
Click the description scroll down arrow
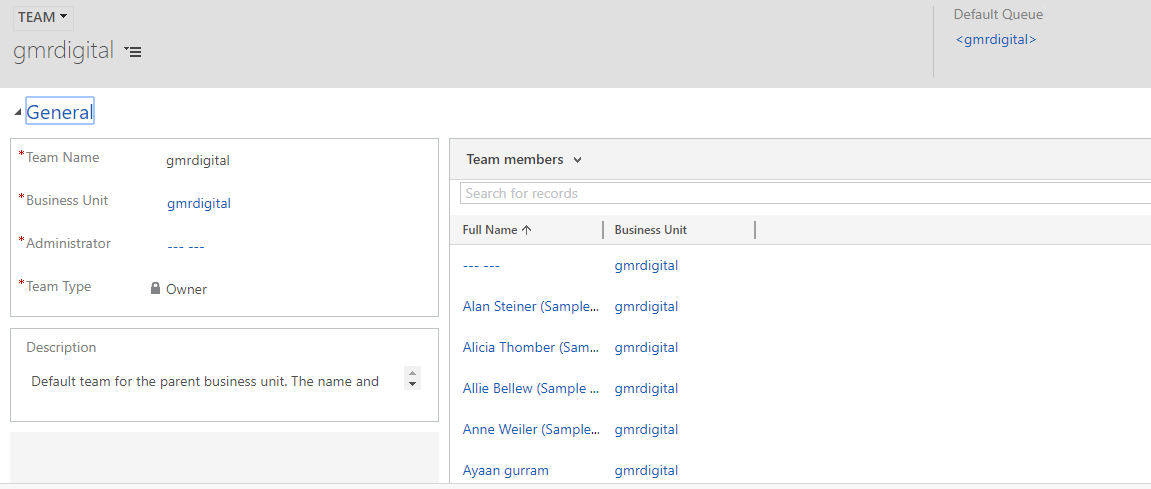[412, 384]
